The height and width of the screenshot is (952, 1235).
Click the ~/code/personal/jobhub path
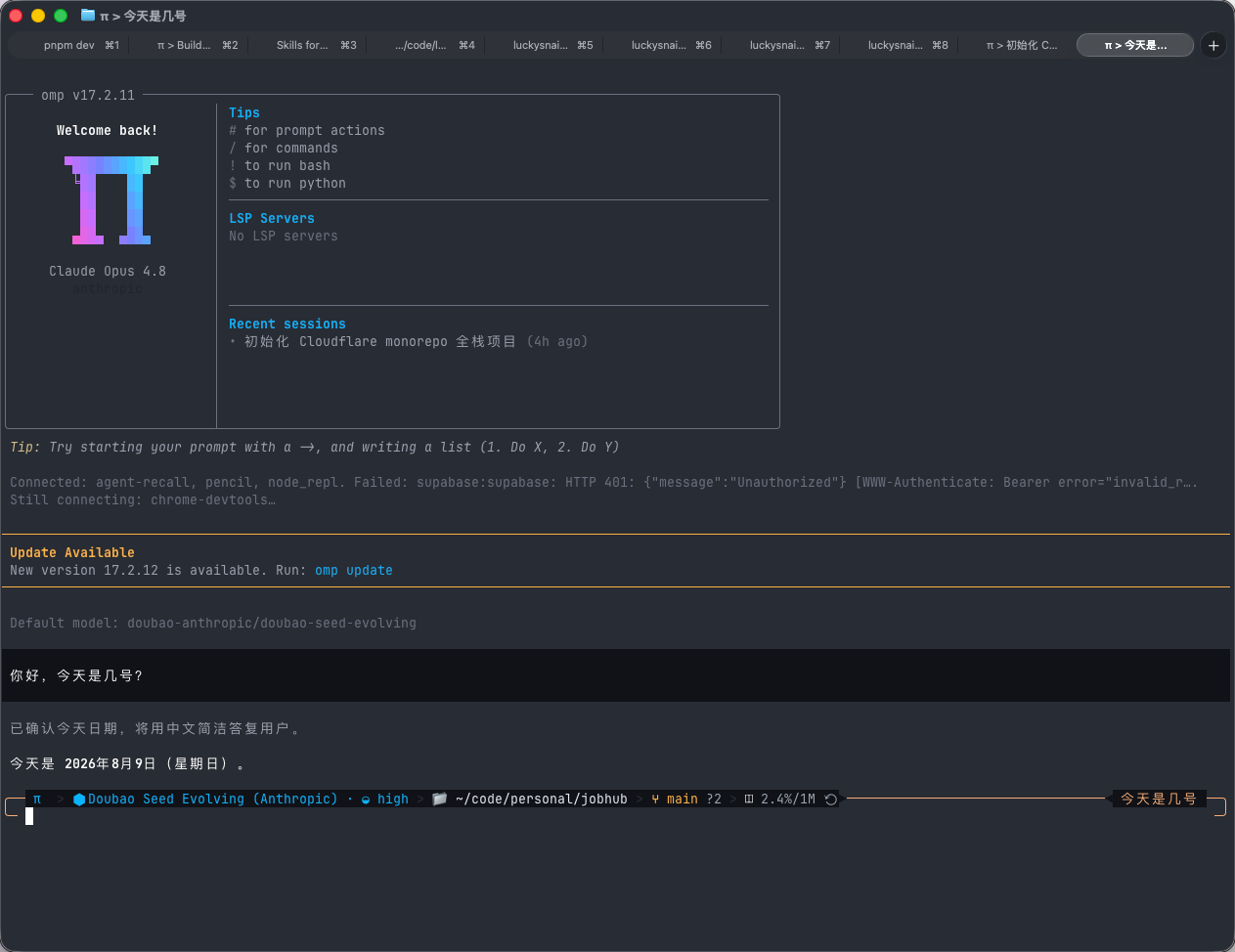542,800
